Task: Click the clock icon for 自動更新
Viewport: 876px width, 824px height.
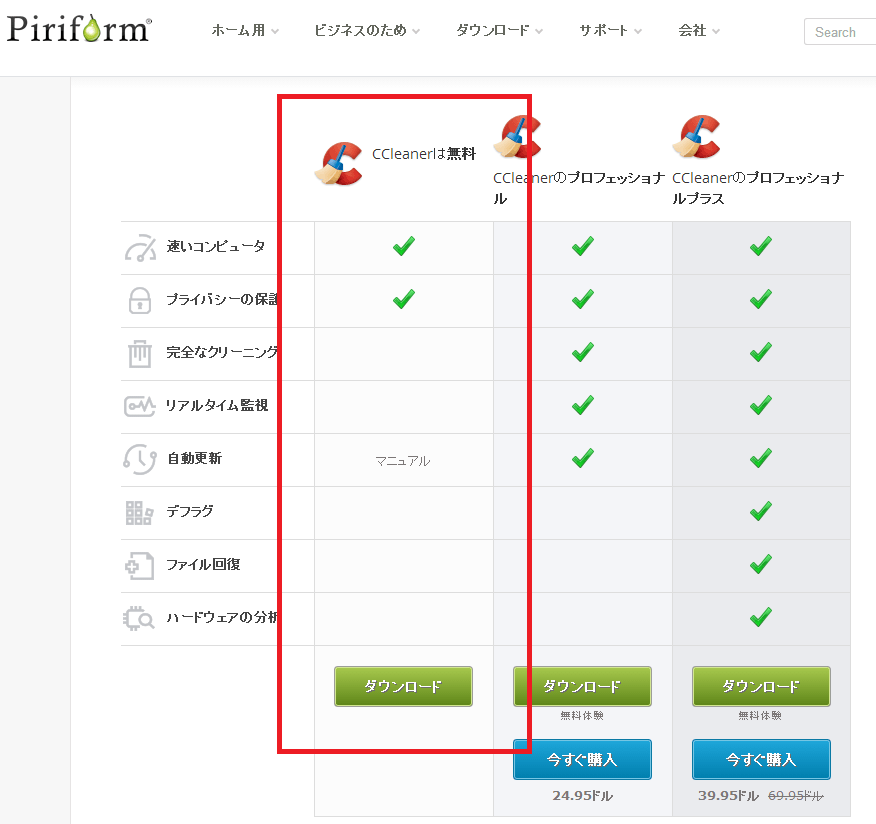Action: 140,459
